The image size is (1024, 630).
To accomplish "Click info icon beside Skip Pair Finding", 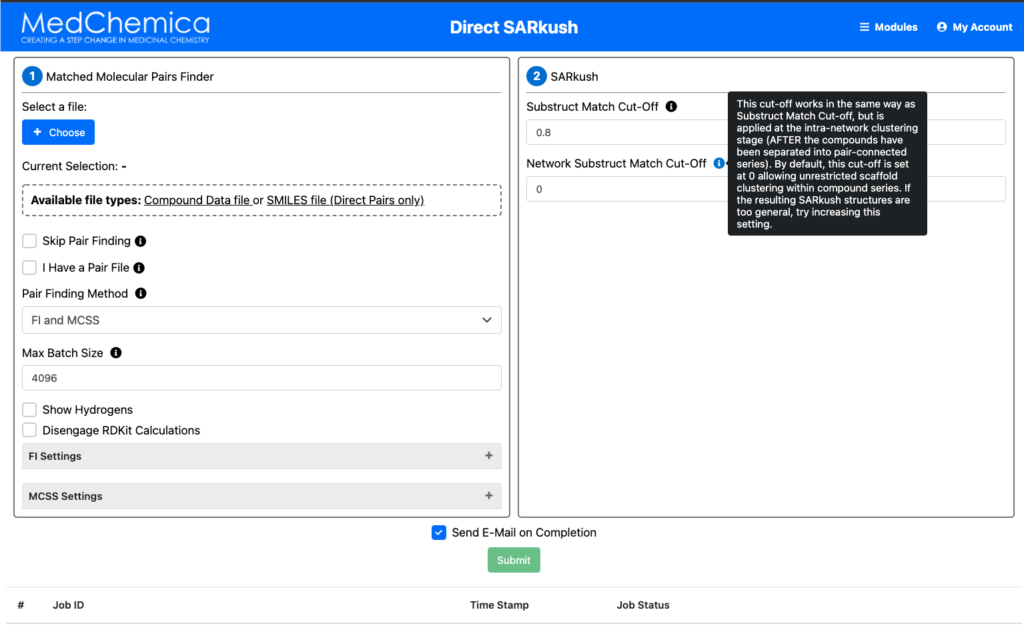I will (x=141, y=242).
